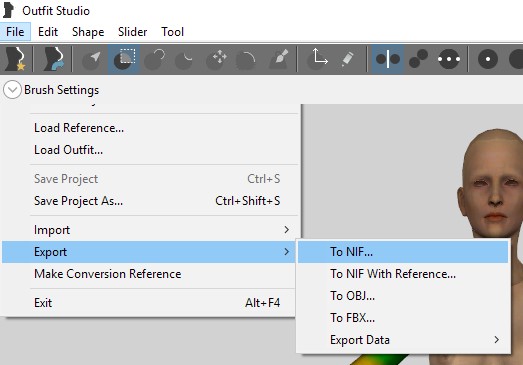Select the Mask brush tool icon
This screenshot has height=365, width=523.
tap(124, 59)
